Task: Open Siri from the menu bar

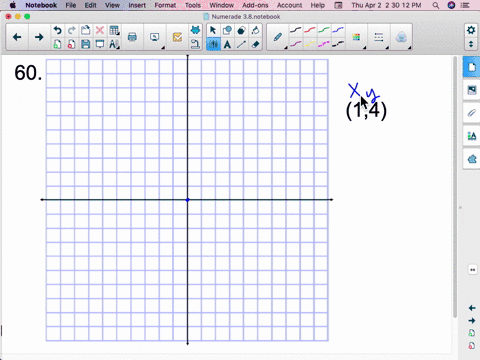Action: (x=451, y=5)
